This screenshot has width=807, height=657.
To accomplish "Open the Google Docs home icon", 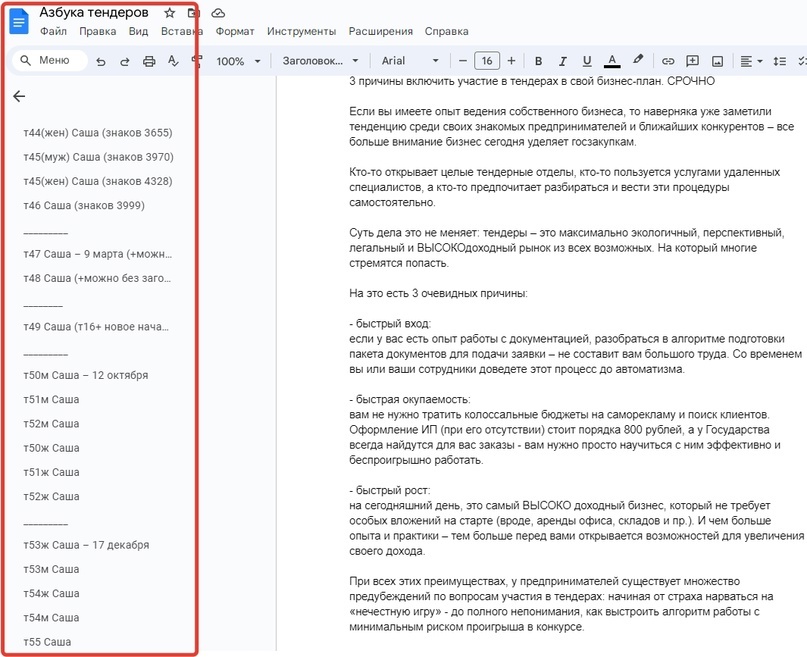I will [19, 21].
